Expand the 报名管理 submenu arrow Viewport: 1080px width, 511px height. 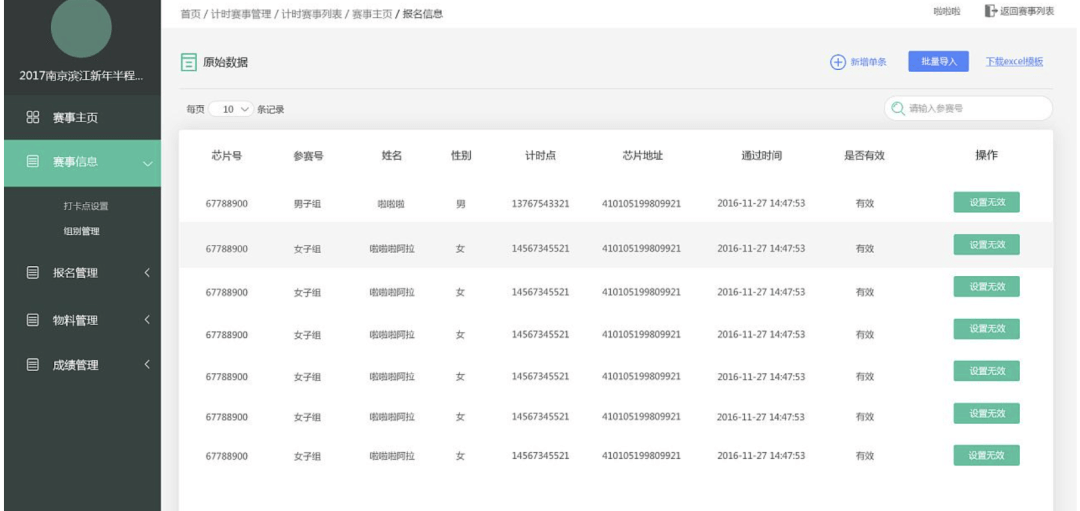(148, 271)
